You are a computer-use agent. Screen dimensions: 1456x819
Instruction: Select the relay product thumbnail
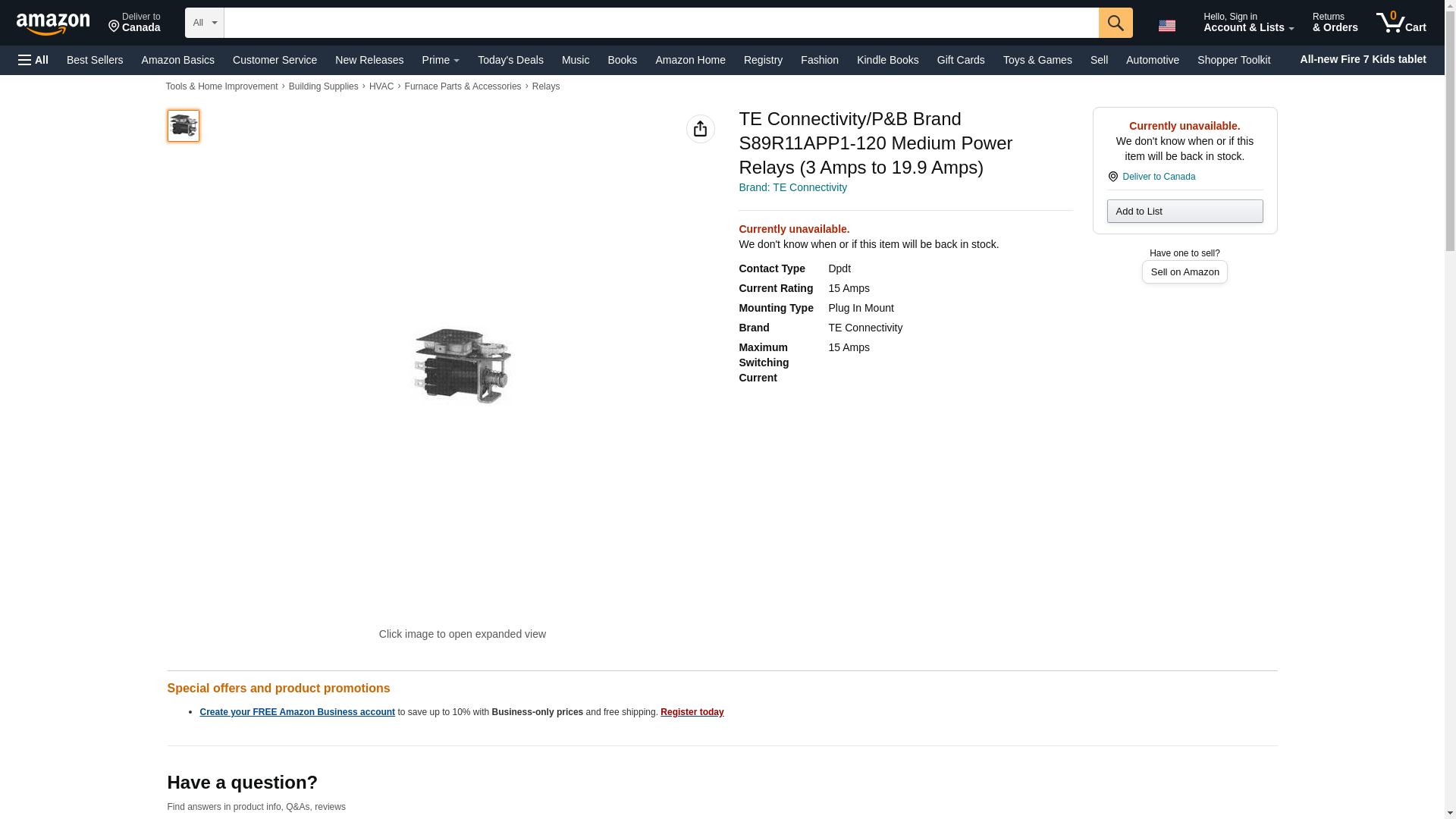[184, 126]
